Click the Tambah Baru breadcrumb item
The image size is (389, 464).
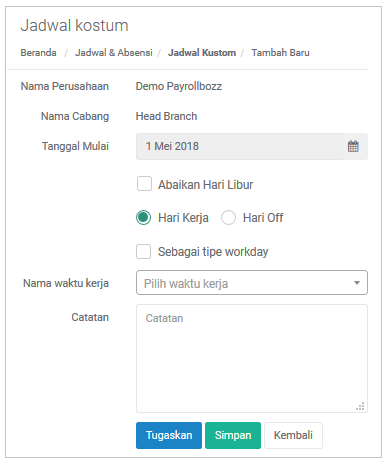pyautogui.click(x=280, y=53)
